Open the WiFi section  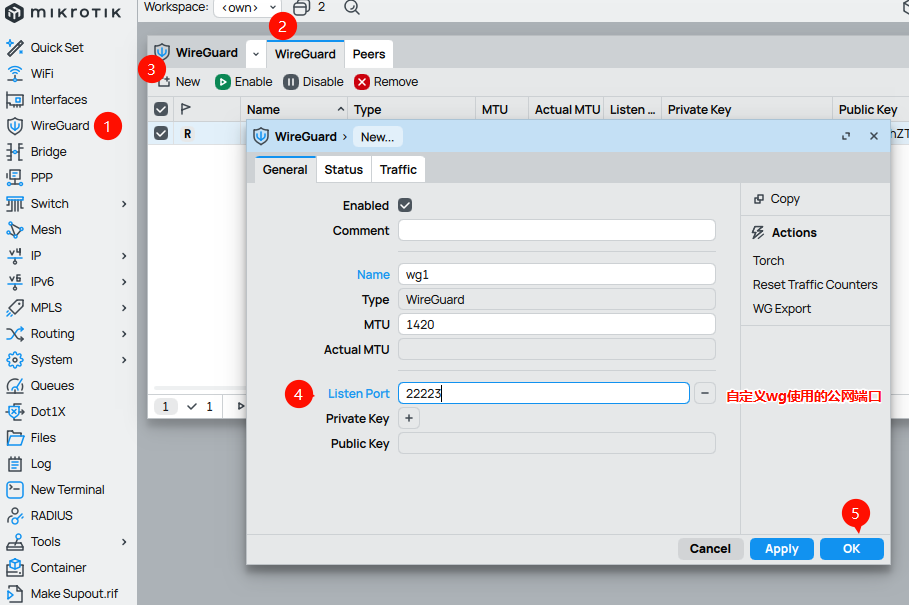(x=42, y=73)
